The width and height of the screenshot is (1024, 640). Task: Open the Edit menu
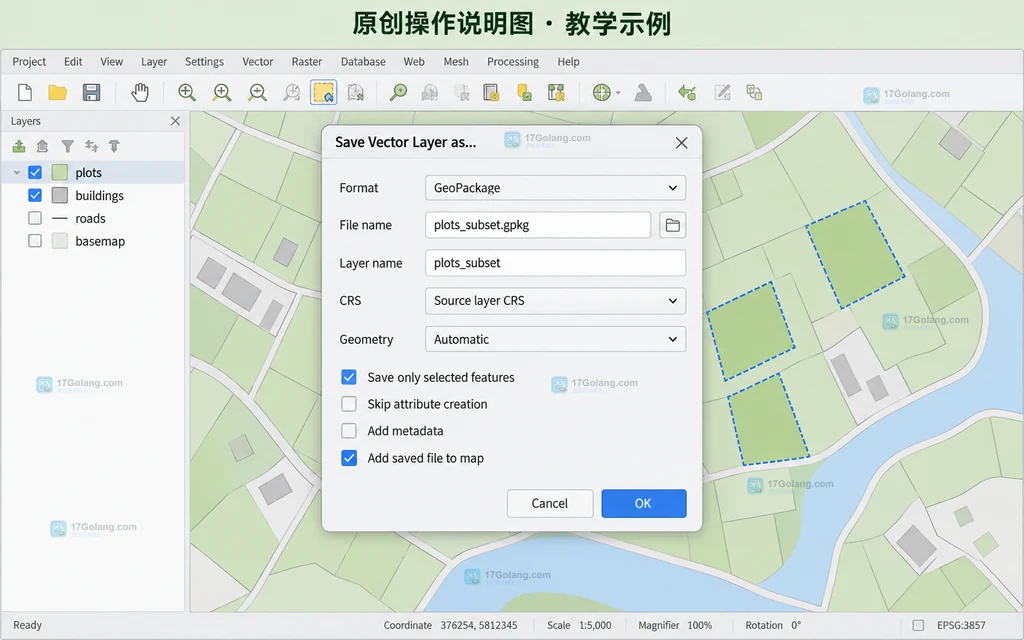(x=72, y=61)
